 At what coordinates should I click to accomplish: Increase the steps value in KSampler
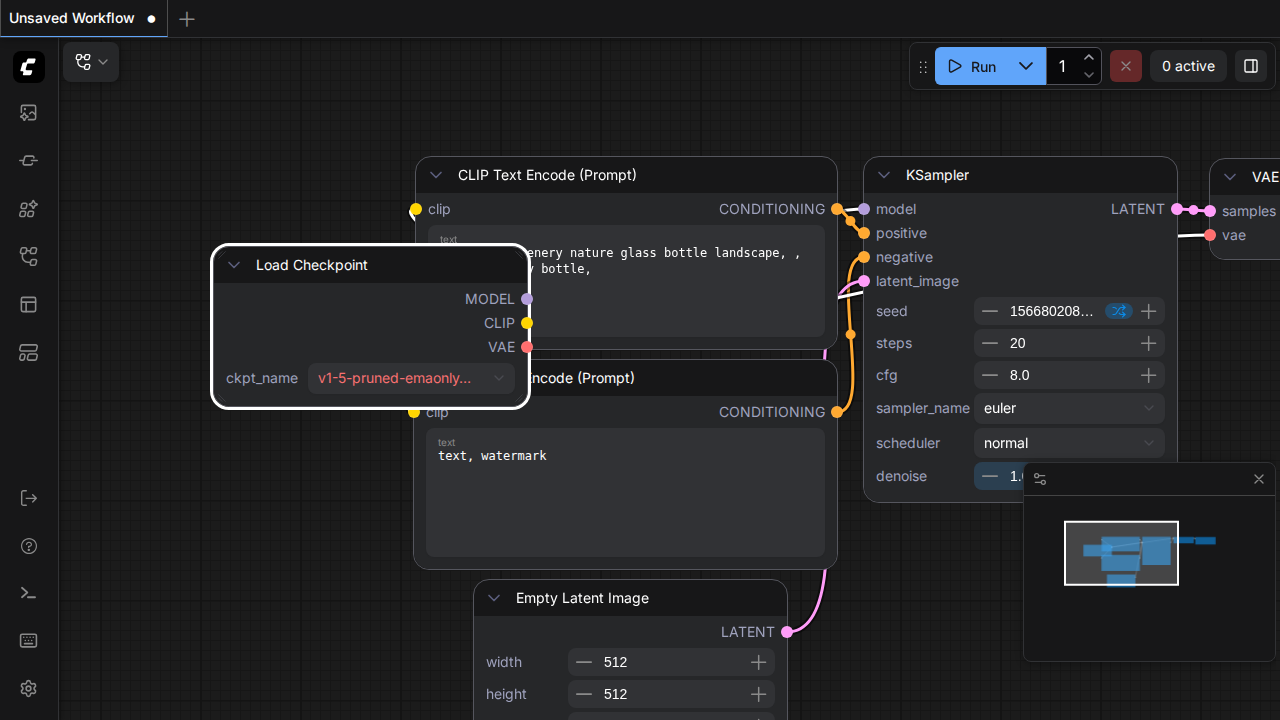[1149, 343]
